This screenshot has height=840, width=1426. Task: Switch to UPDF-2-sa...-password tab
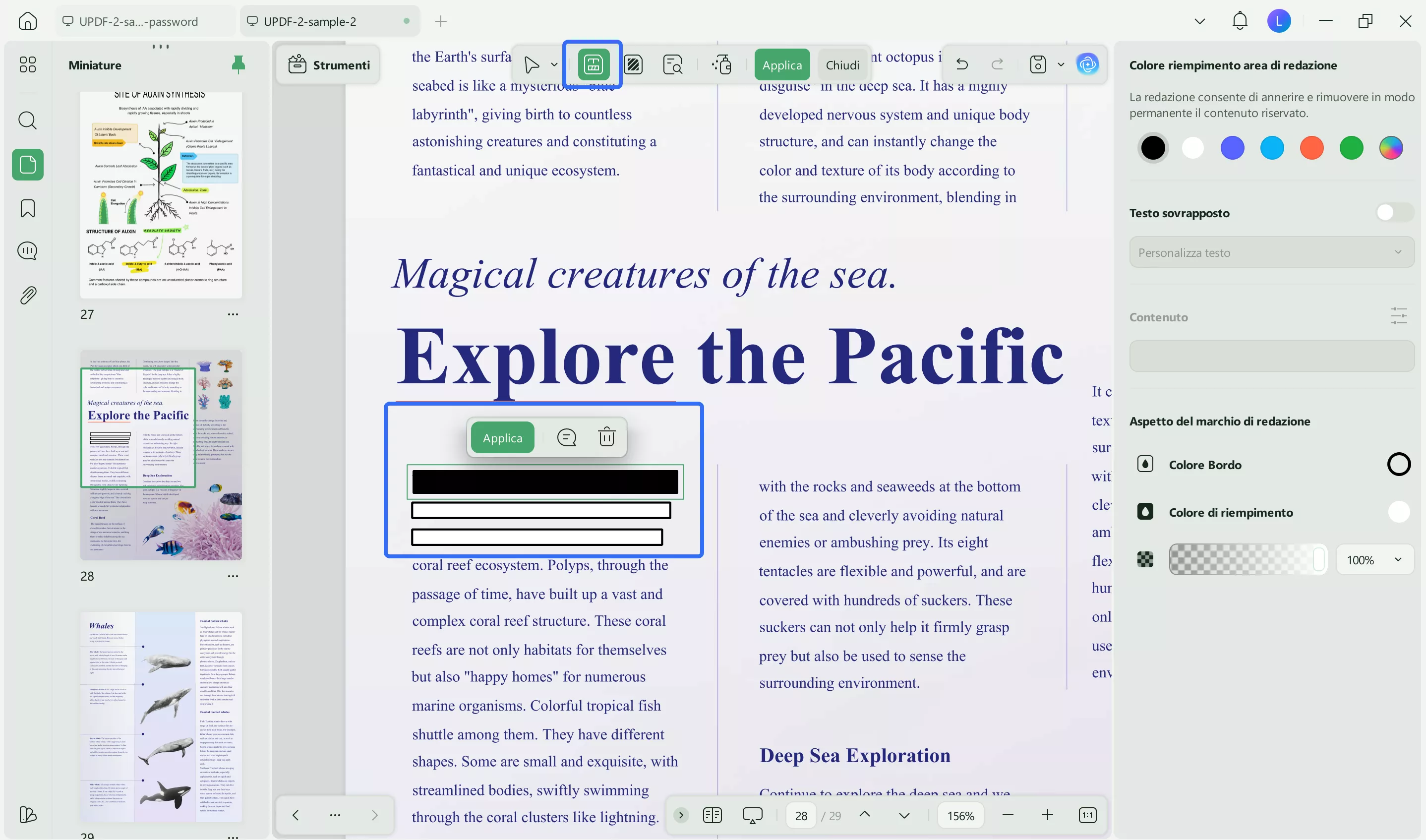click(138, 21)
